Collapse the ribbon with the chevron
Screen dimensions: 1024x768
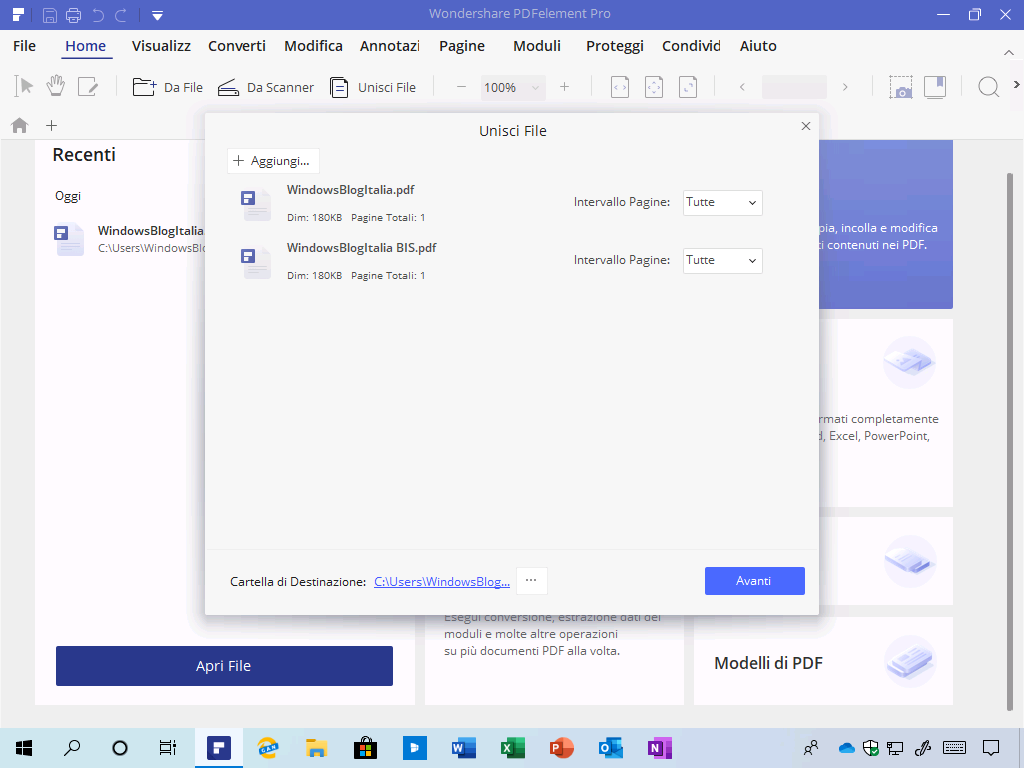tap(1008, 52)
